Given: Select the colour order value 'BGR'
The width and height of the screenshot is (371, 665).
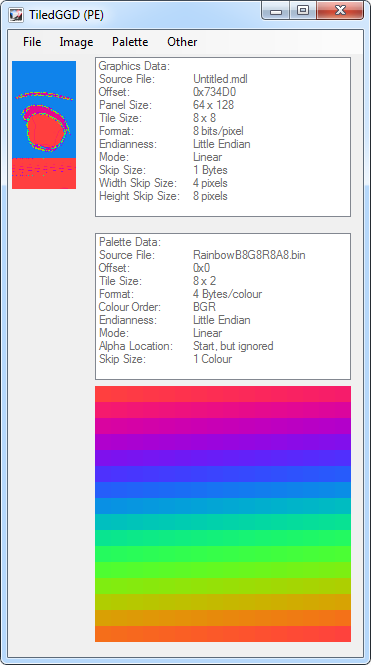Looking at the screenshot, I should coord(204,307).
